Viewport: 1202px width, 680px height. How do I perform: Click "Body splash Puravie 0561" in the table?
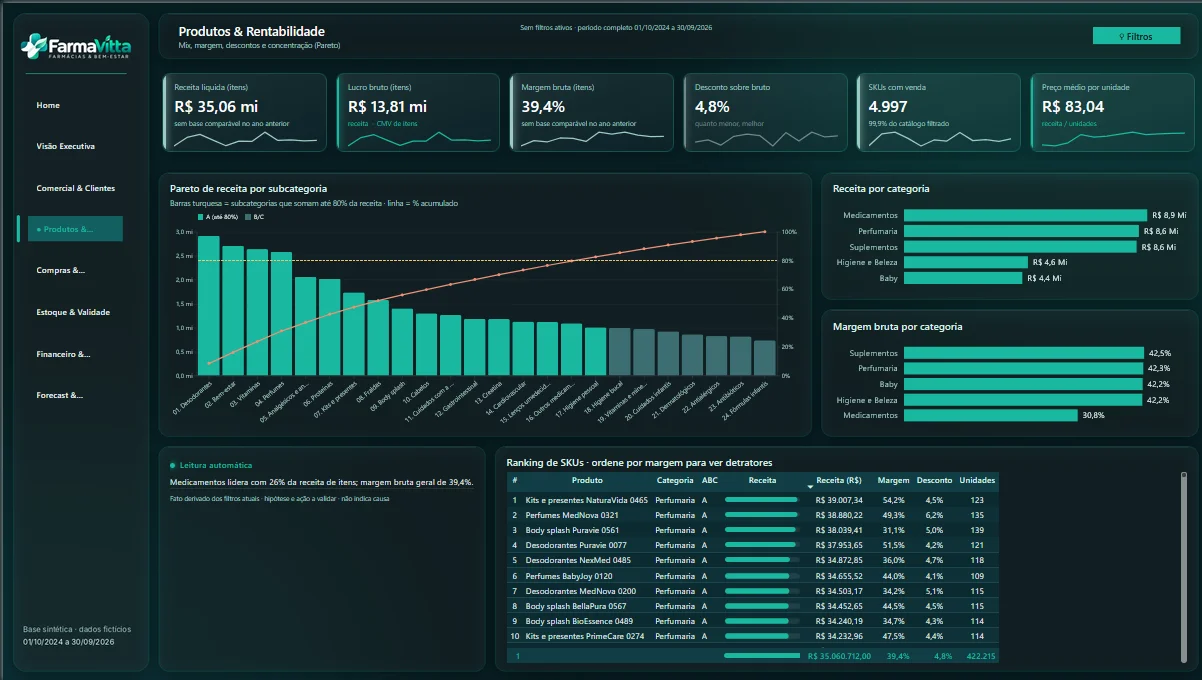[x=572, y=530]
